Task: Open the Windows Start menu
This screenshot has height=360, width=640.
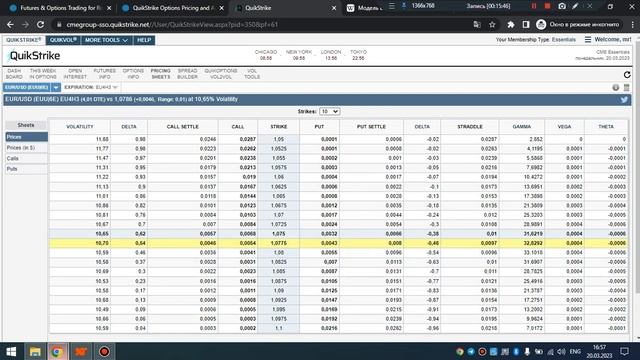Action: click(11, 351)
